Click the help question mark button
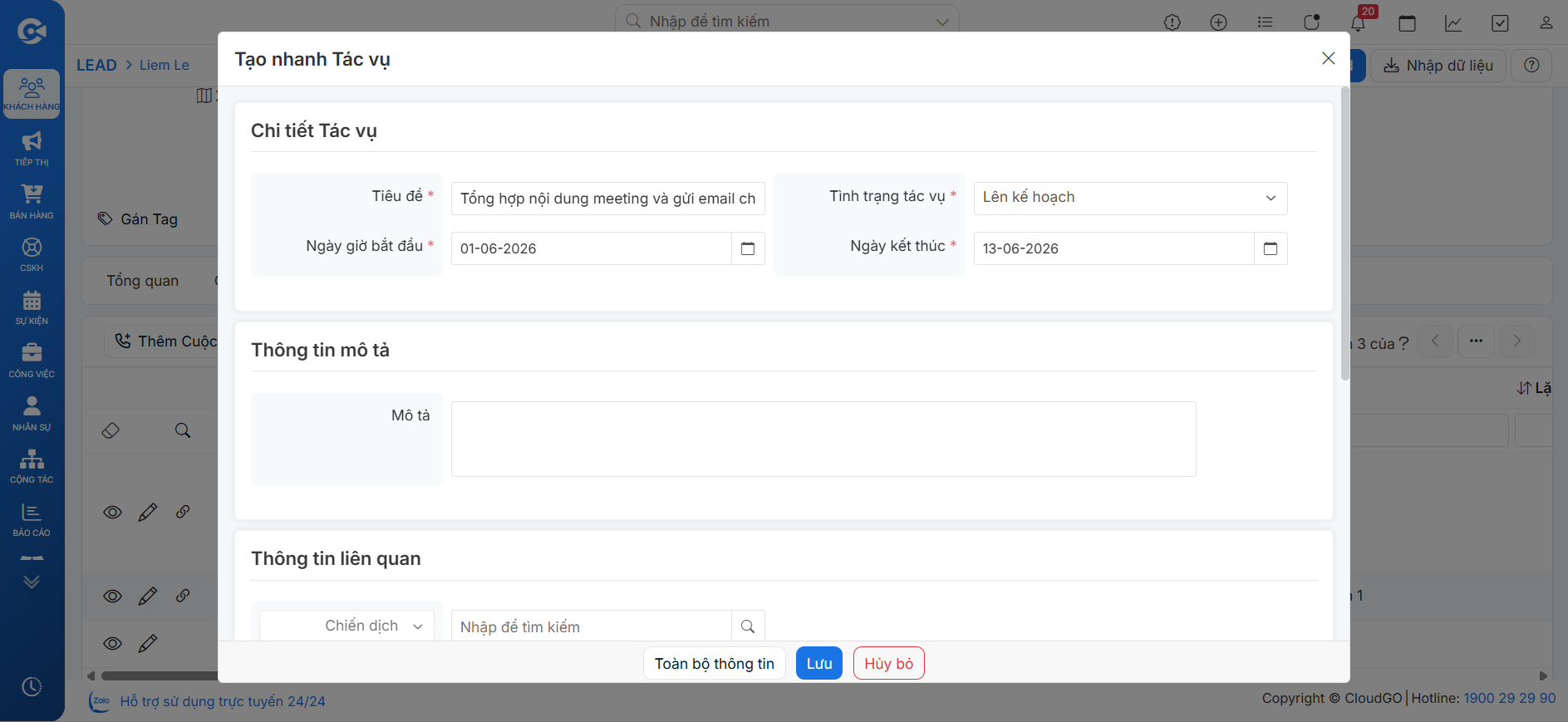 [x=1531, y=66]
